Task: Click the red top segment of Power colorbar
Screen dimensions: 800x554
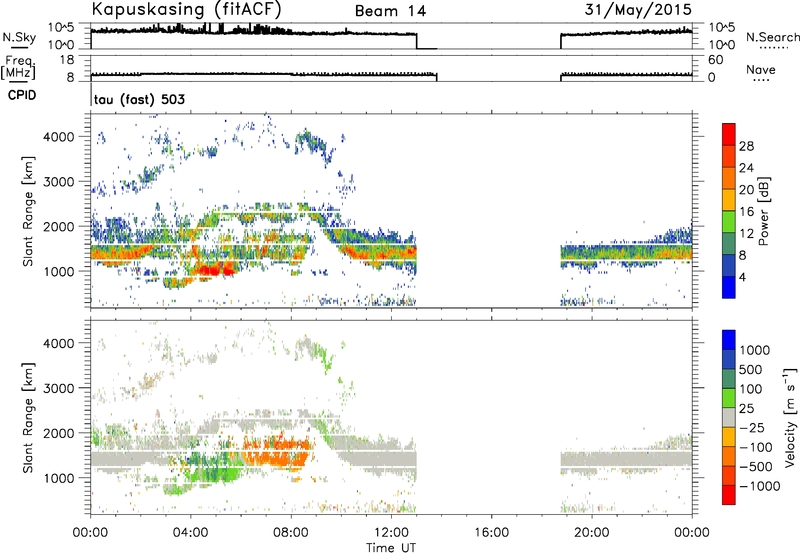Action: [729, 134]
